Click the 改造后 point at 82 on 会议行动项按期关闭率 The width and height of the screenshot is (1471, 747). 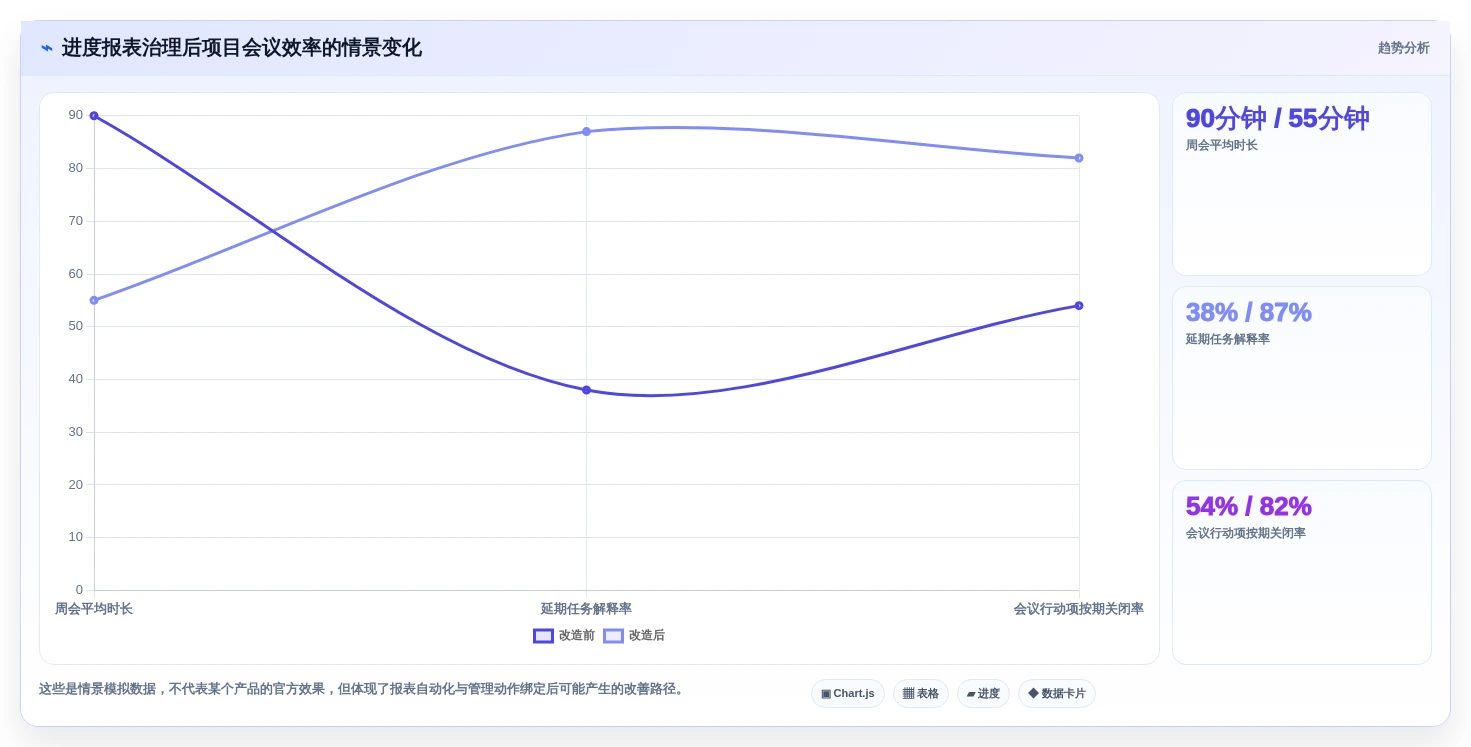1079,158
